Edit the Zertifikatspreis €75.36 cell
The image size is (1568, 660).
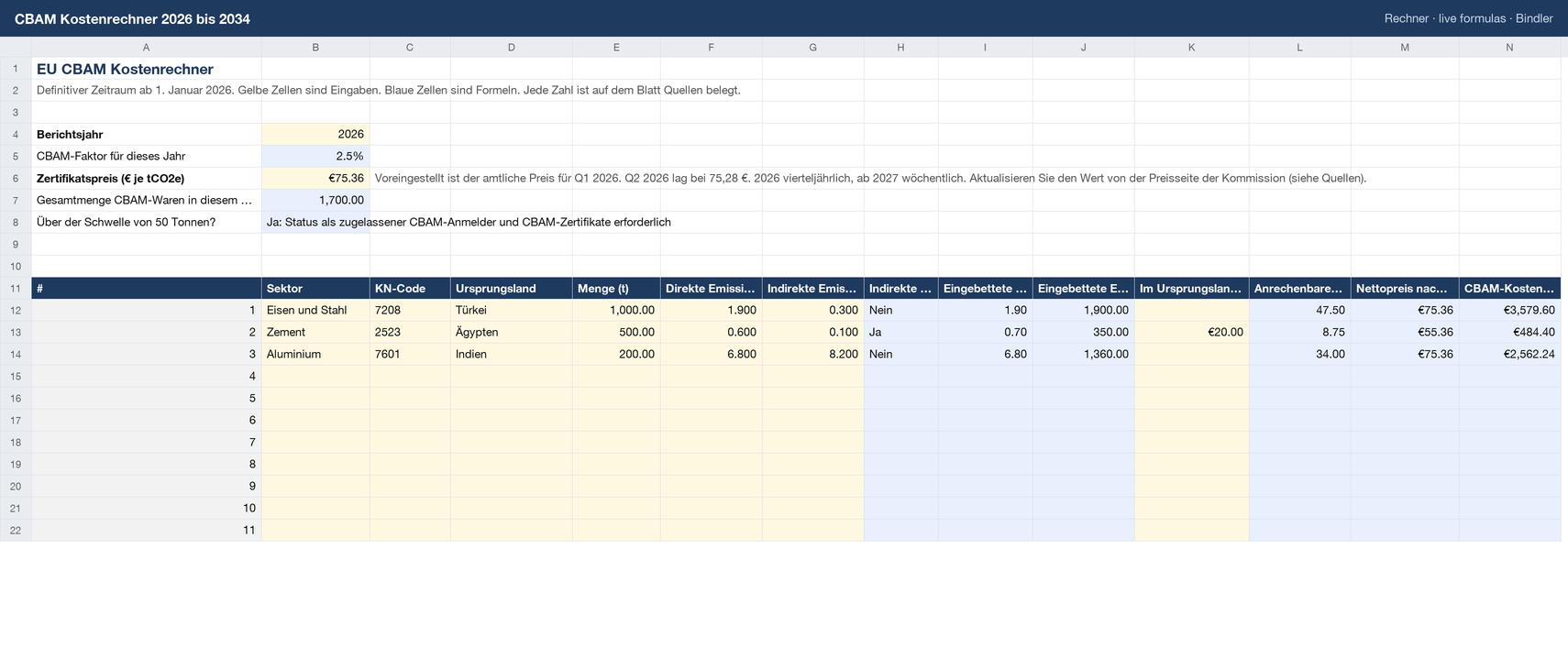coord(315,178)
